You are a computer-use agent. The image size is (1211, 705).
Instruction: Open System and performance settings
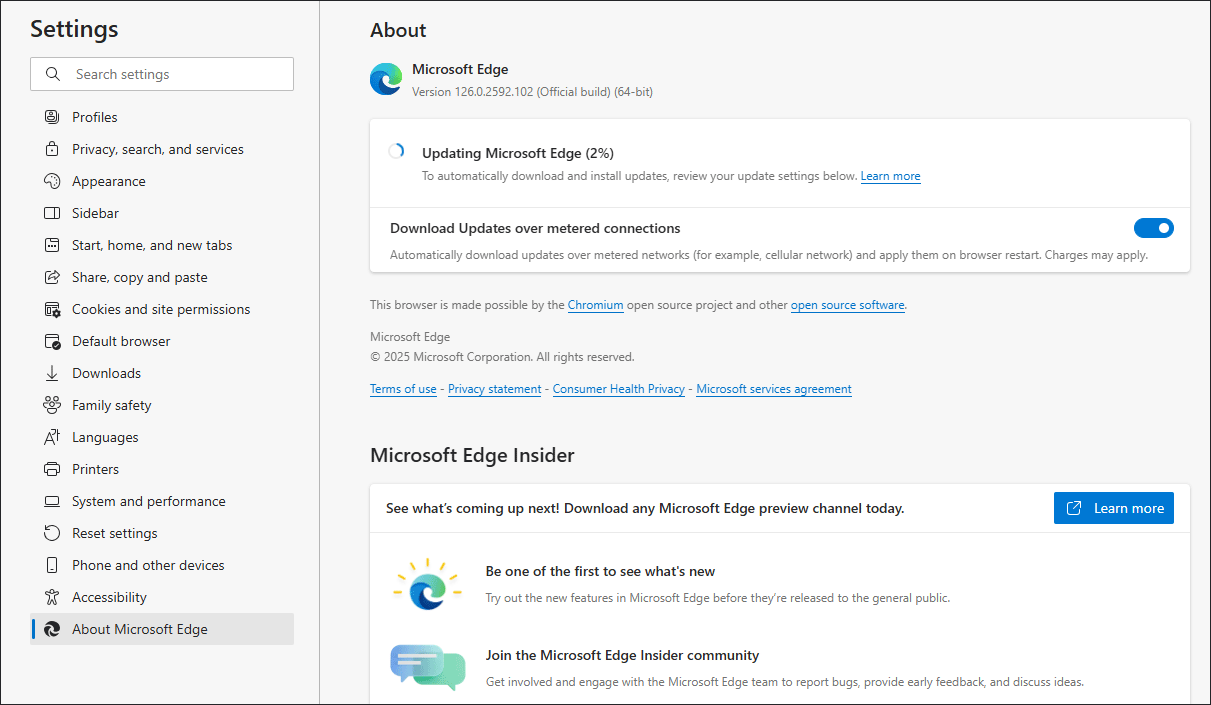pos(162,501)
